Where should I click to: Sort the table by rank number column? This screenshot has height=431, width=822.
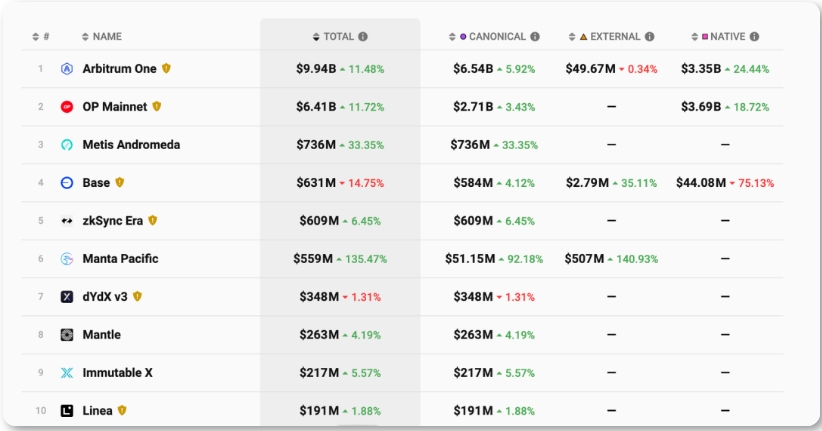pyautogui.click(x=40, y=37)
